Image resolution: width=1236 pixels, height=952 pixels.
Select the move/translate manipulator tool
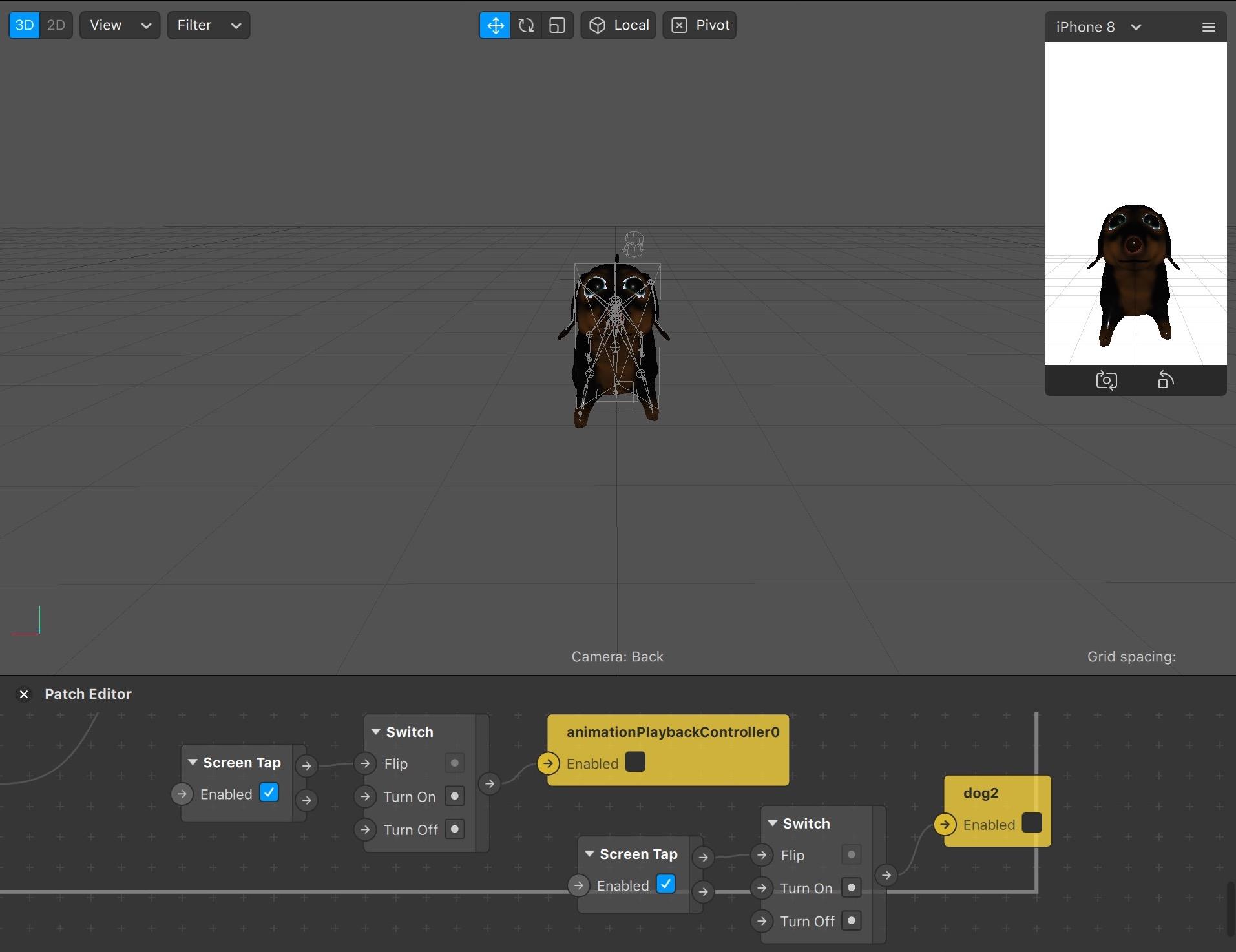[495, 26]
